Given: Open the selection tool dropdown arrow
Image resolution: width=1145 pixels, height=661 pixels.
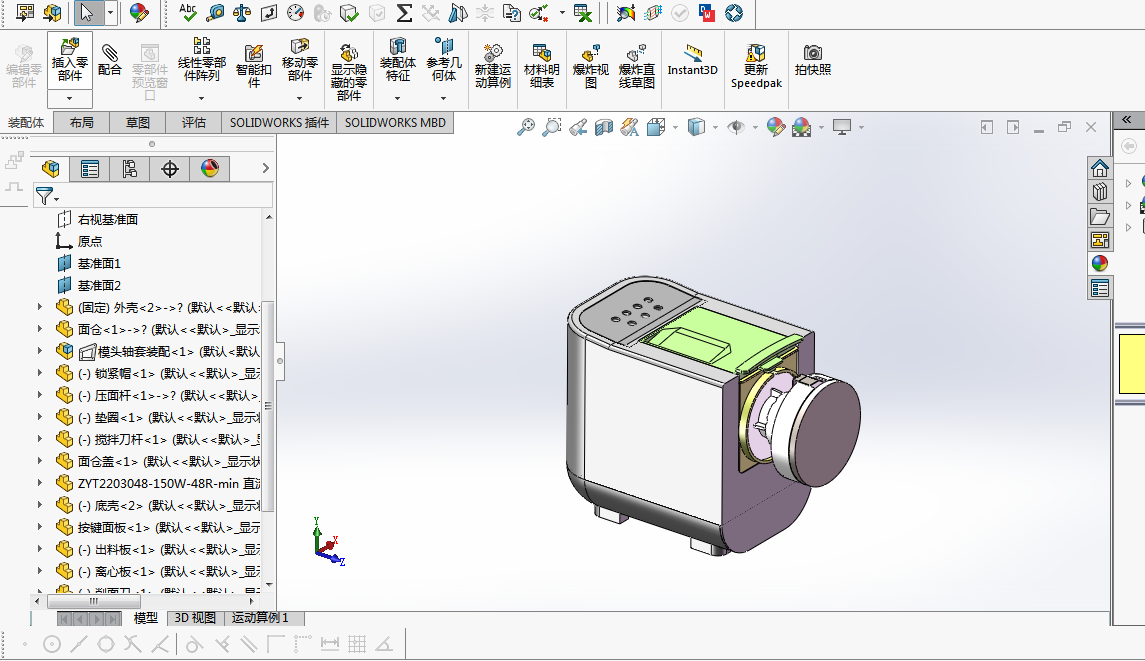Looking at the screenshot, I should [110, 12].
